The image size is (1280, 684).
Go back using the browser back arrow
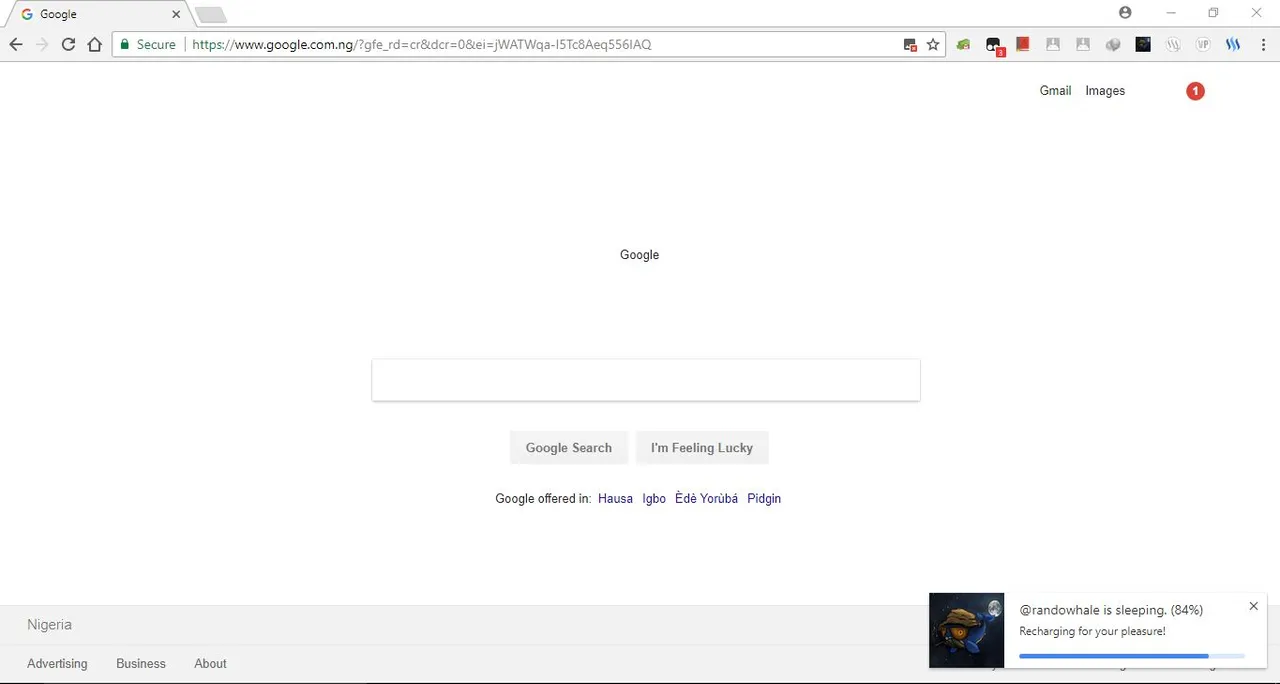[15, 44]
